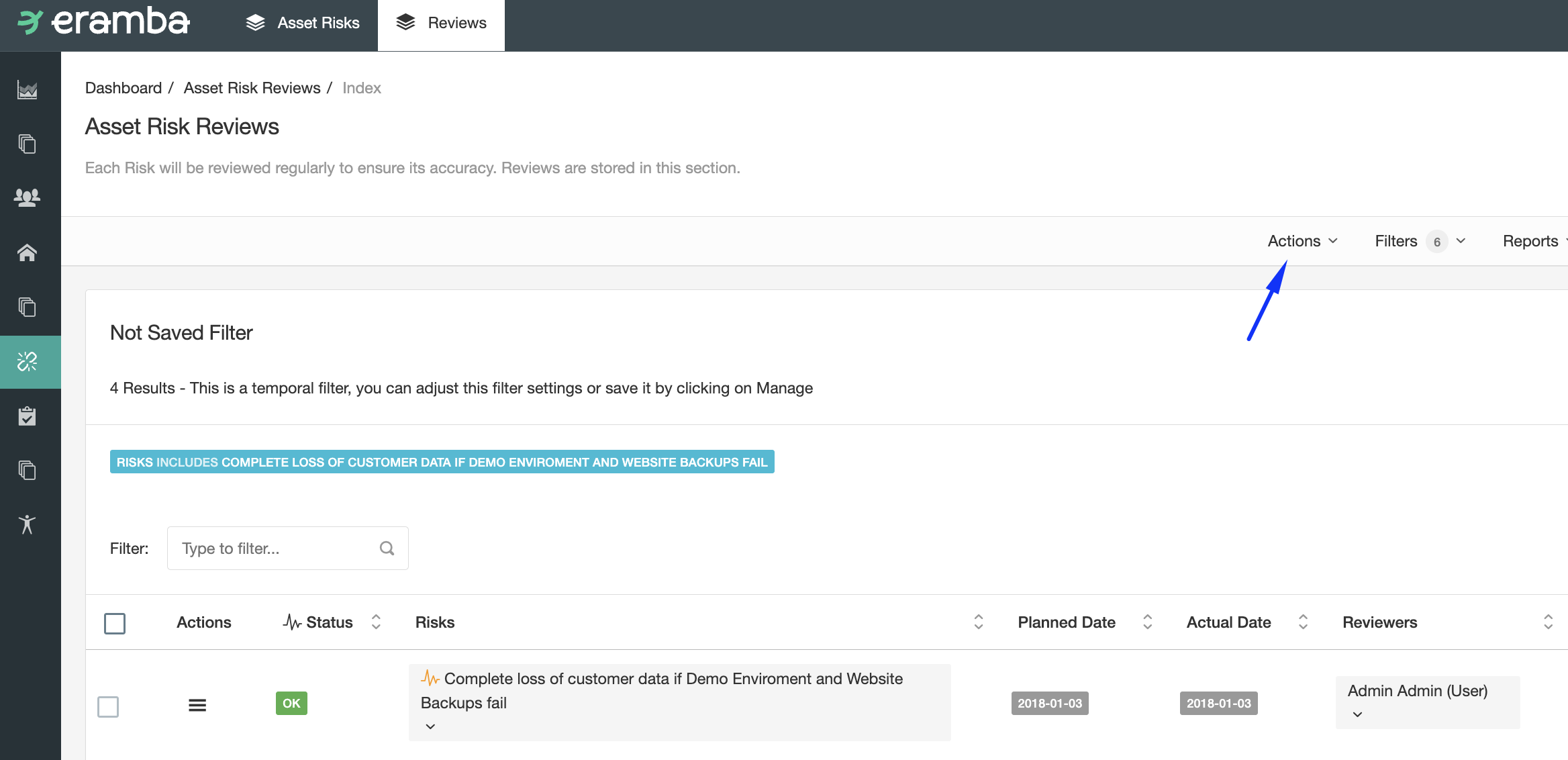Go to Dashboard breadcrumb link
The height and width of the screenshot is (760, 1568).
[x=124, y=88]
